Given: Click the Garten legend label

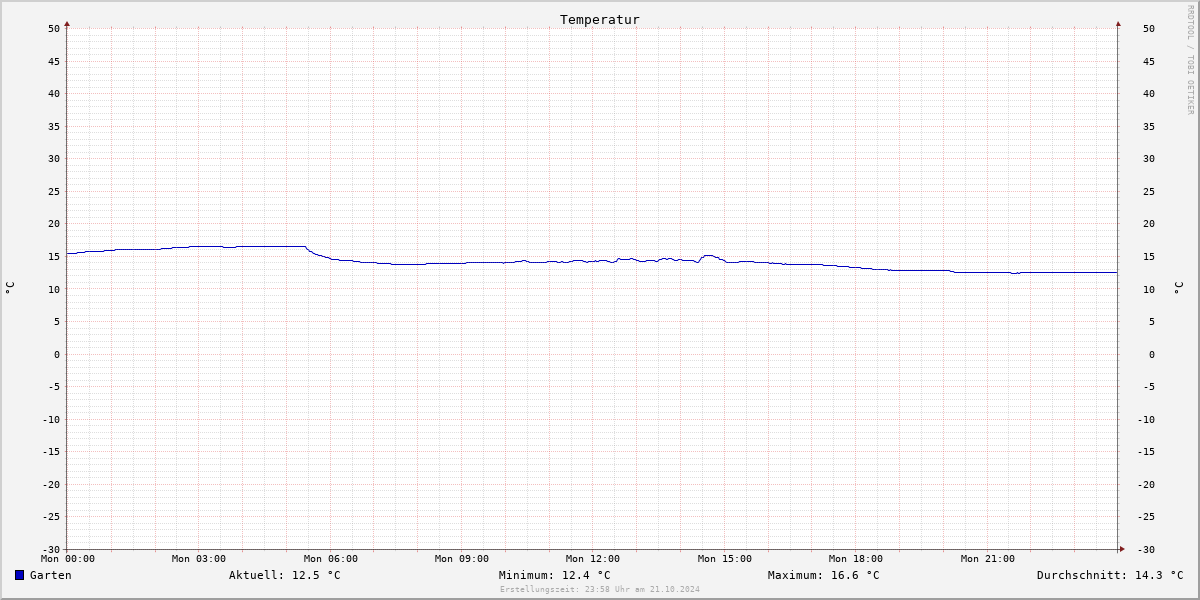Looking at the screenshot, I should click(x=51, y=575).
